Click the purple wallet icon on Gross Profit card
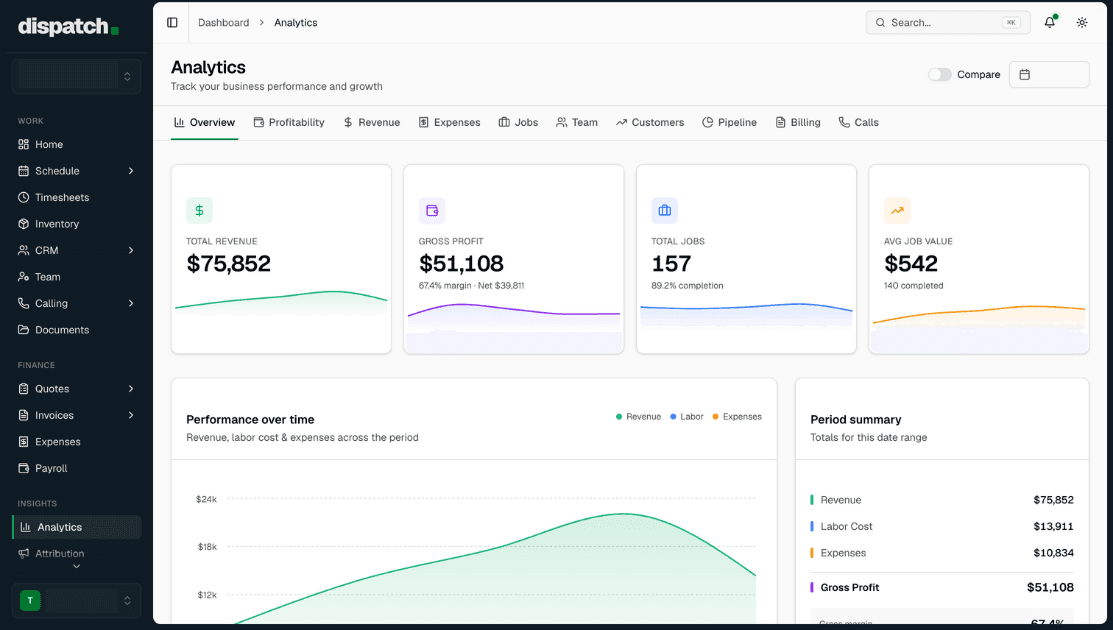 pyautogui.click(x=432, y=210)
